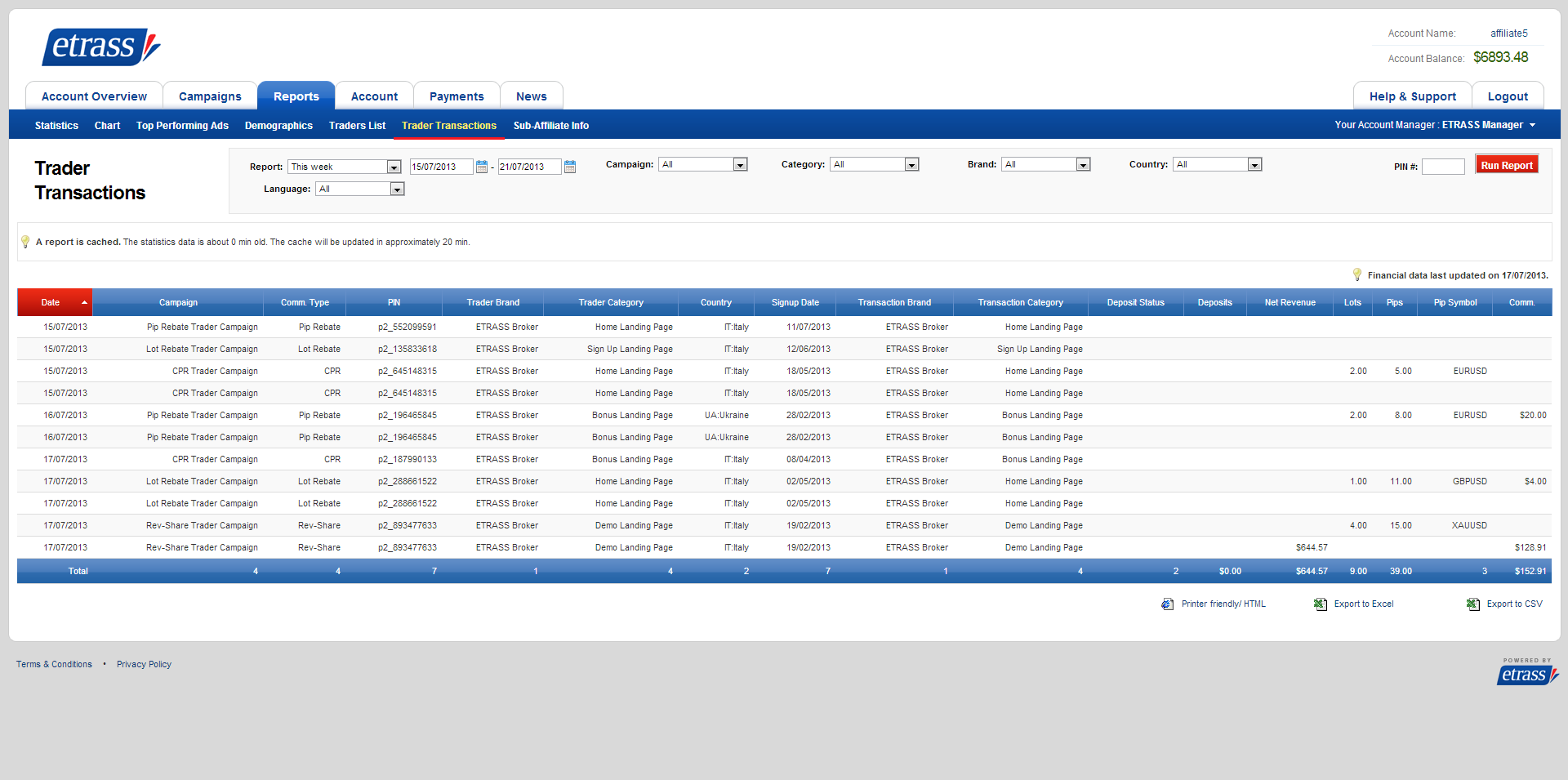The width and height of the screenshot is (1568, 780).
Task: Sort by the Campaign column header
Action: click(178, 303)
